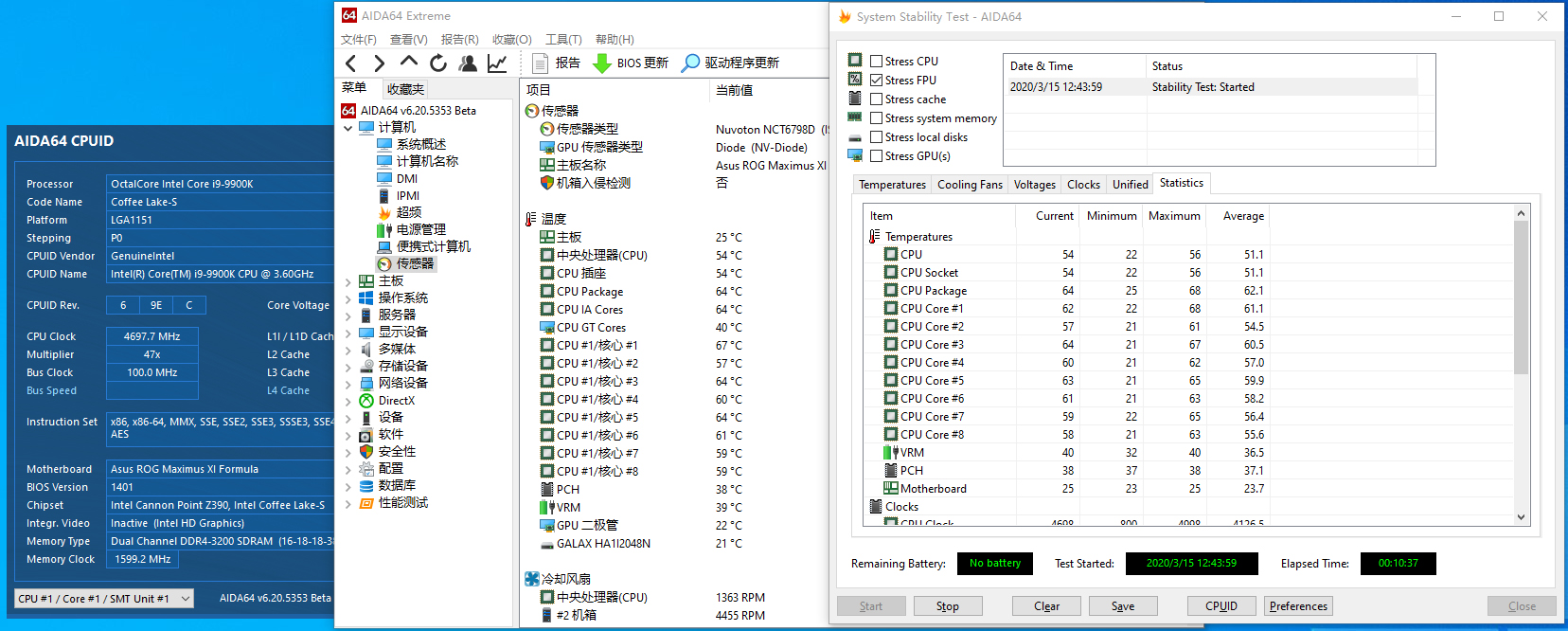The image size is (1568, 631).
Task: Click the driver update magnifier icon
Action: click(x=691, y=63)
